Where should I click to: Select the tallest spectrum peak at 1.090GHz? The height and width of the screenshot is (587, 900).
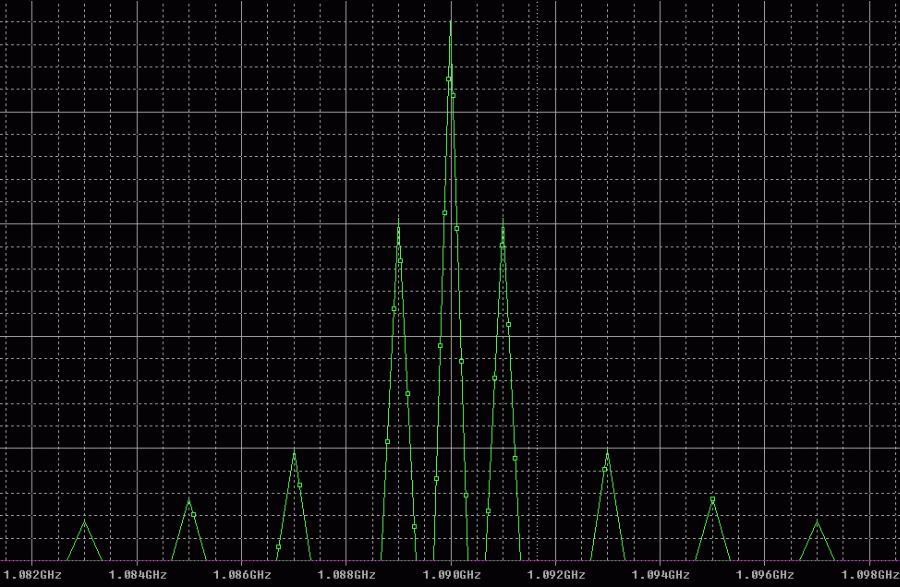(x=451, y=290)
